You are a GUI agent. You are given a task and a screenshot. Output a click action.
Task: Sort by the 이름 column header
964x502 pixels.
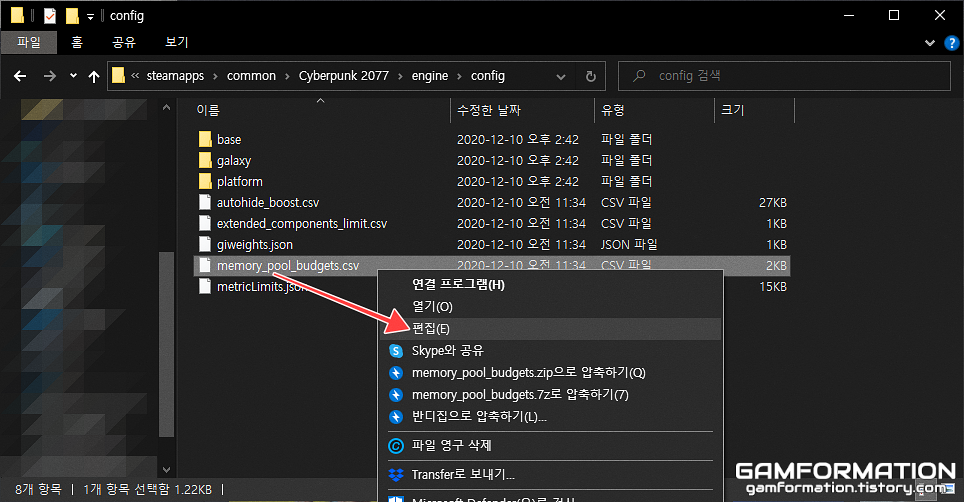[208, 111]
